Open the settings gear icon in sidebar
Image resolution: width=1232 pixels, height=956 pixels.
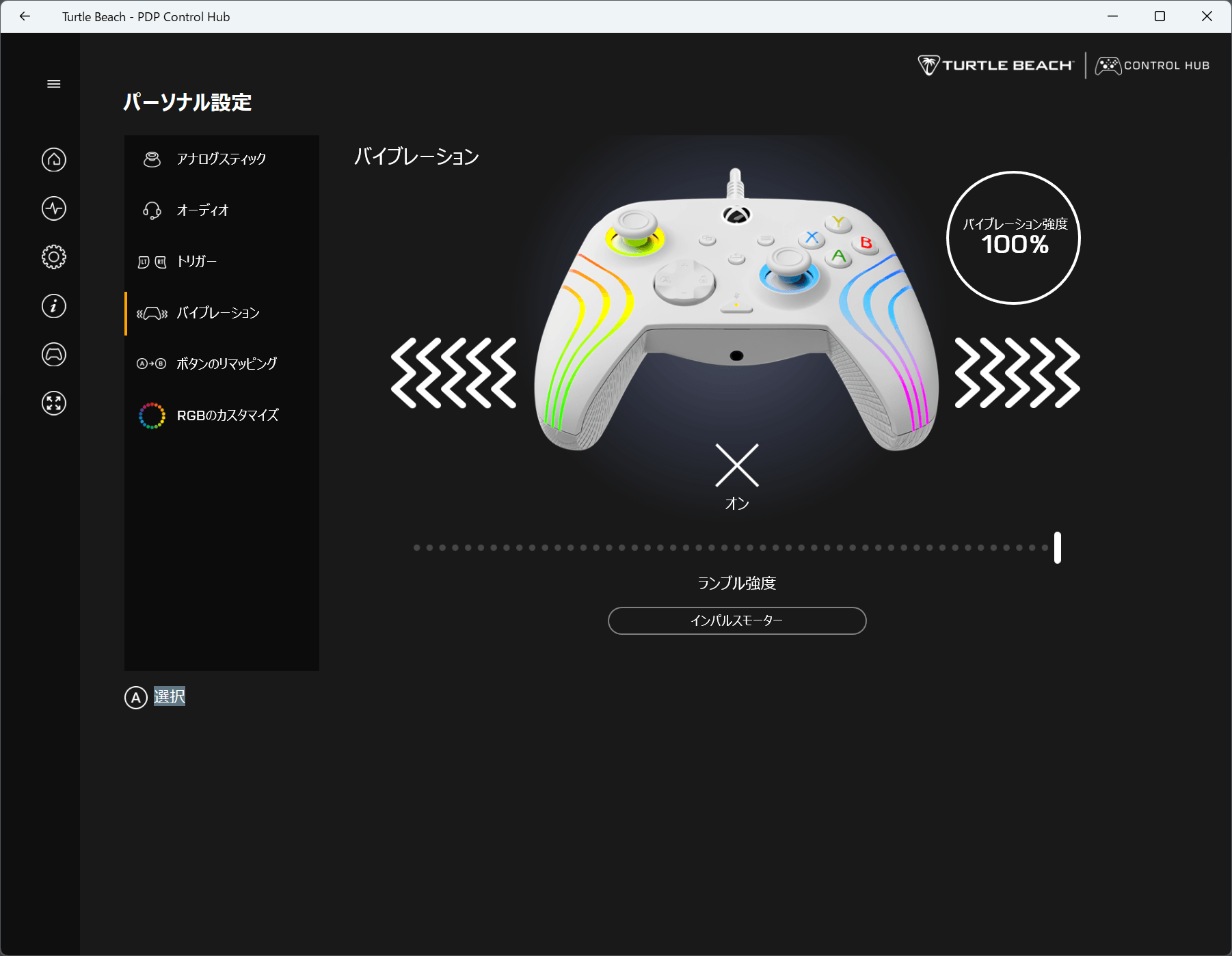[x=54, y=257]
